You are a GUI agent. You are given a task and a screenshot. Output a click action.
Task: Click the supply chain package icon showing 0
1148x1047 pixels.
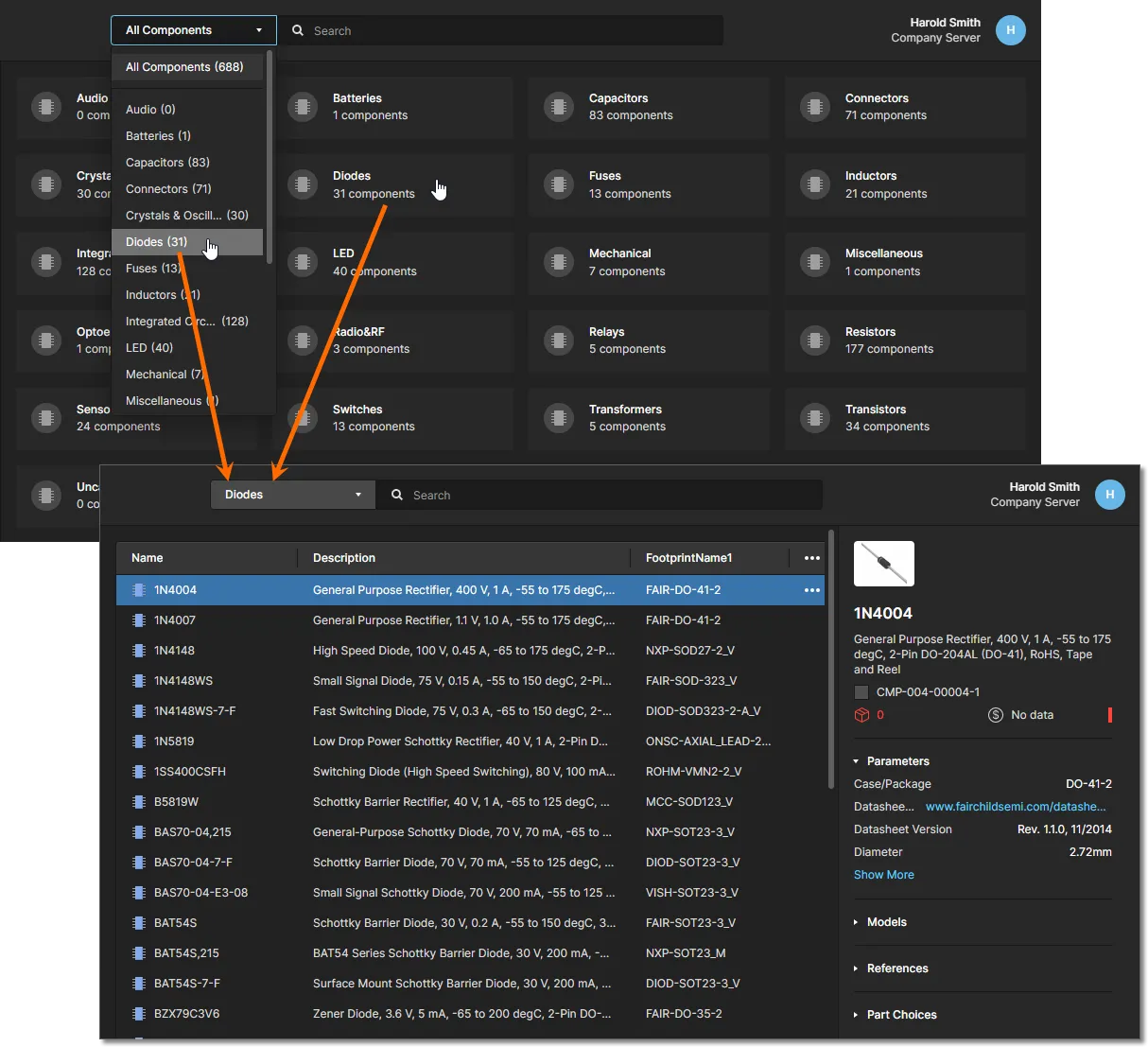click(x=861, y=715)
